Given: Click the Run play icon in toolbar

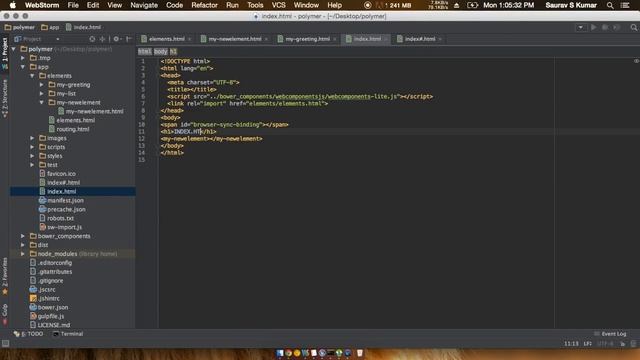Looking at the screenshot, I should click(x=593, y=27).
